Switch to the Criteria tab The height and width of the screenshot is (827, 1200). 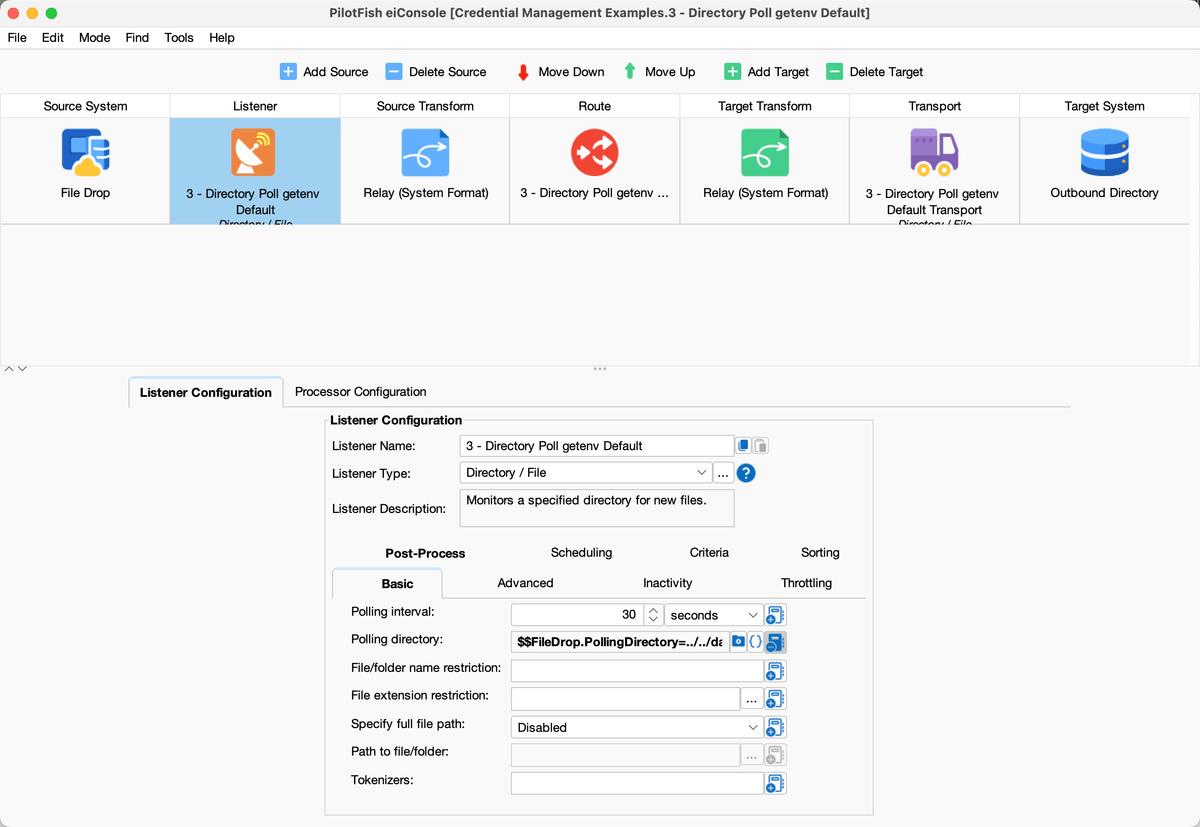click(x=709, y=553)
